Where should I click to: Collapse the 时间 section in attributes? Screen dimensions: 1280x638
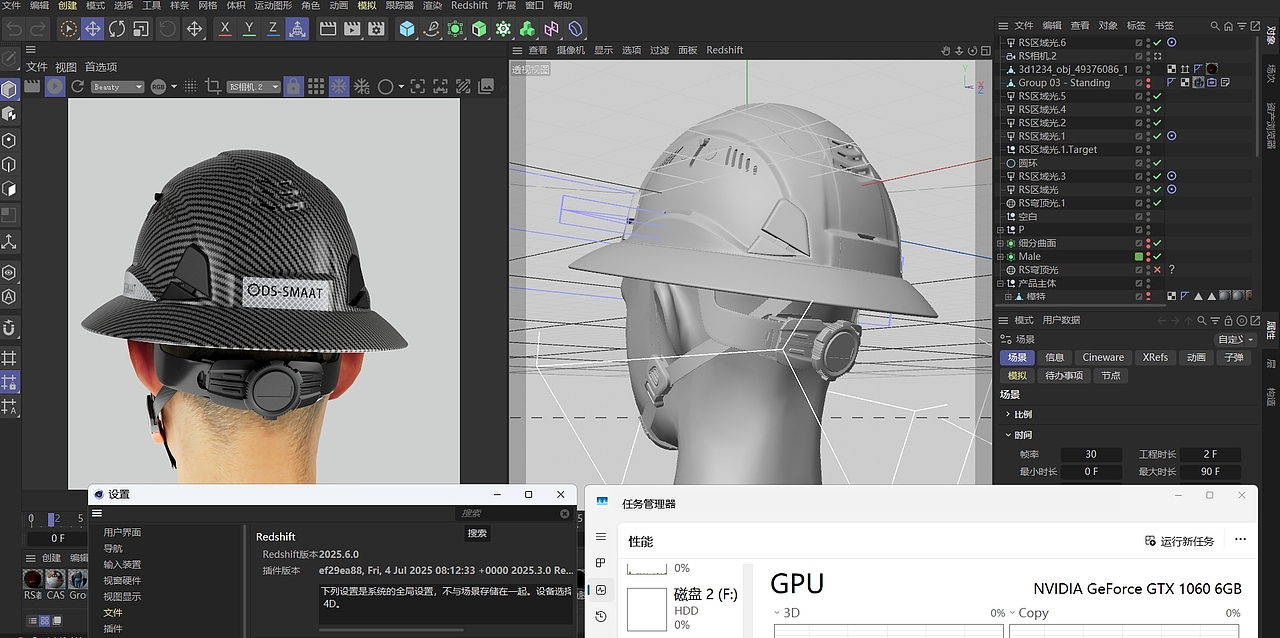[1008, 435]
